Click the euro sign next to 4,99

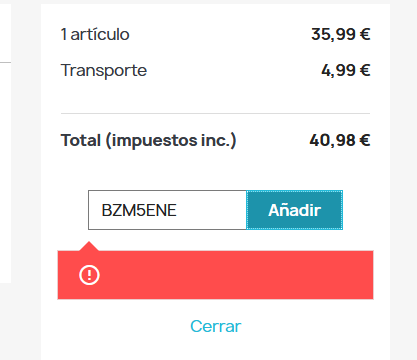(365, 70)
